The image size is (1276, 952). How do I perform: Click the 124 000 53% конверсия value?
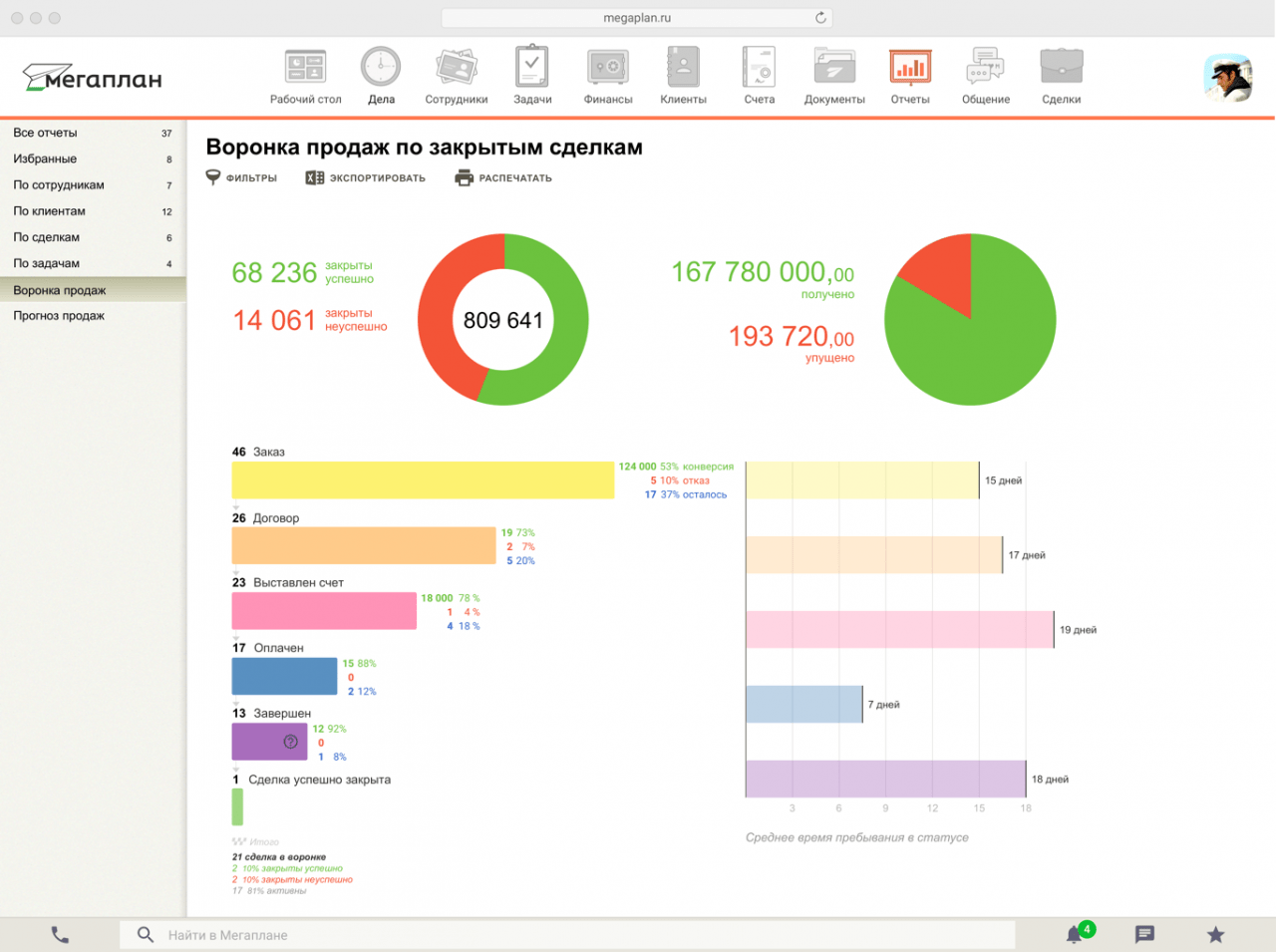coord(676,467)
